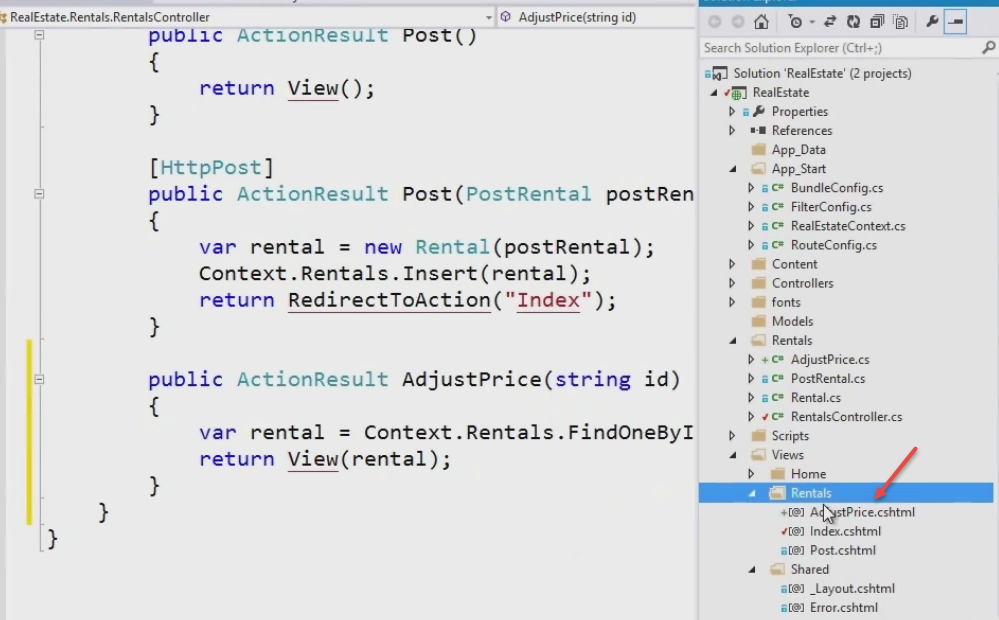
Task: Select the RealEstate project label
Action: [x=780, y=92]
